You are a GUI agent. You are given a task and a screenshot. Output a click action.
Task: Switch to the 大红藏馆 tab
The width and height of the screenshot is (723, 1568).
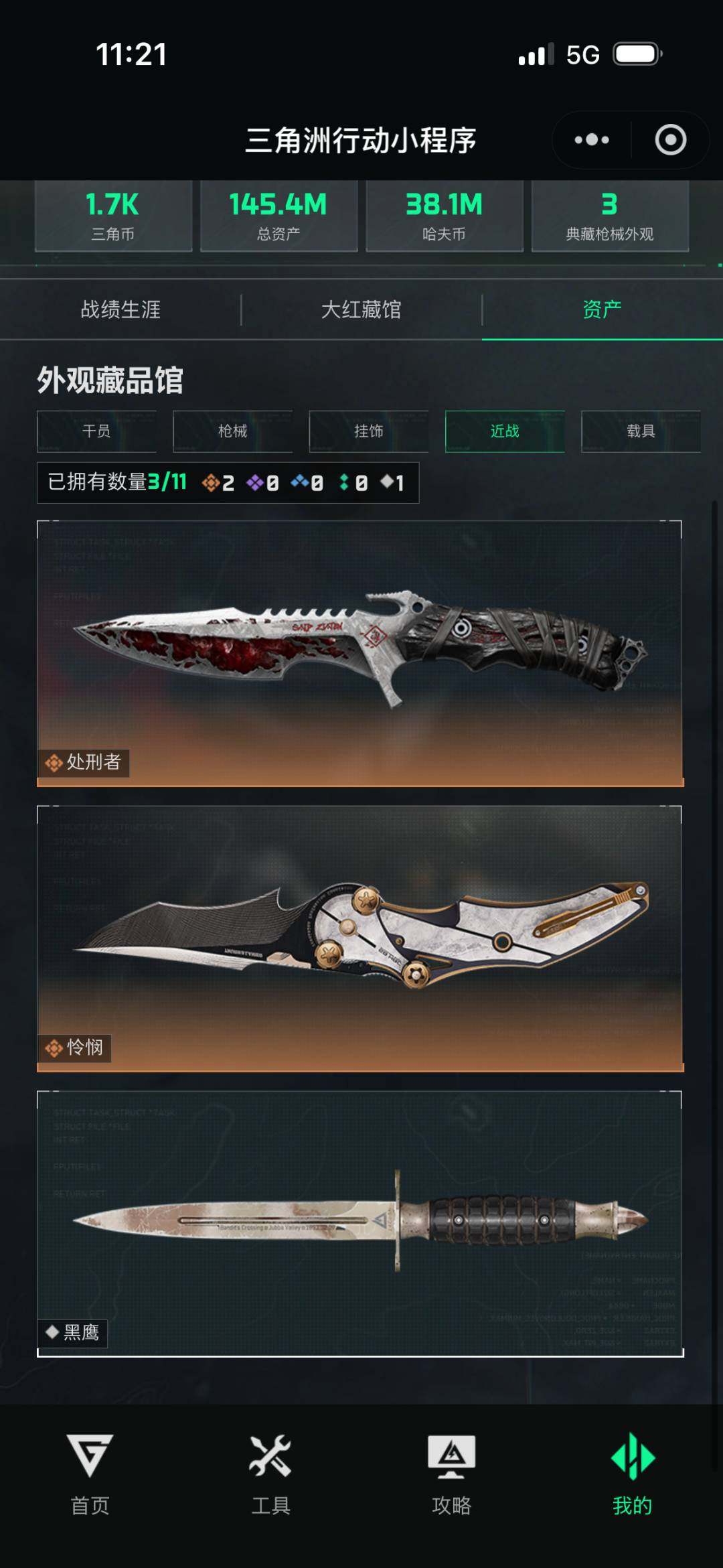[x=361, y=309]
